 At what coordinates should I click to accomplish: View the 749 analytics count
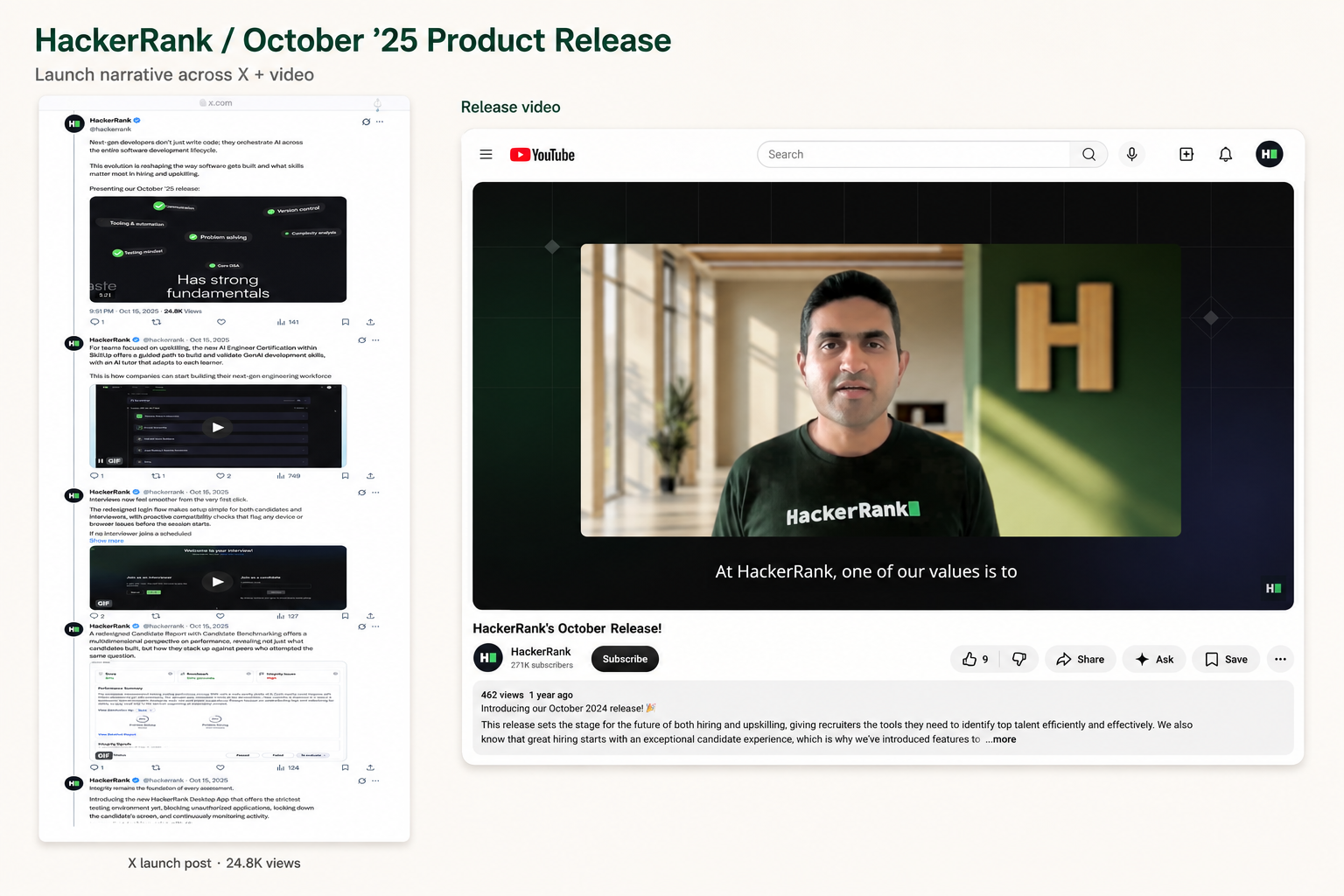click(x=288, y=476)
